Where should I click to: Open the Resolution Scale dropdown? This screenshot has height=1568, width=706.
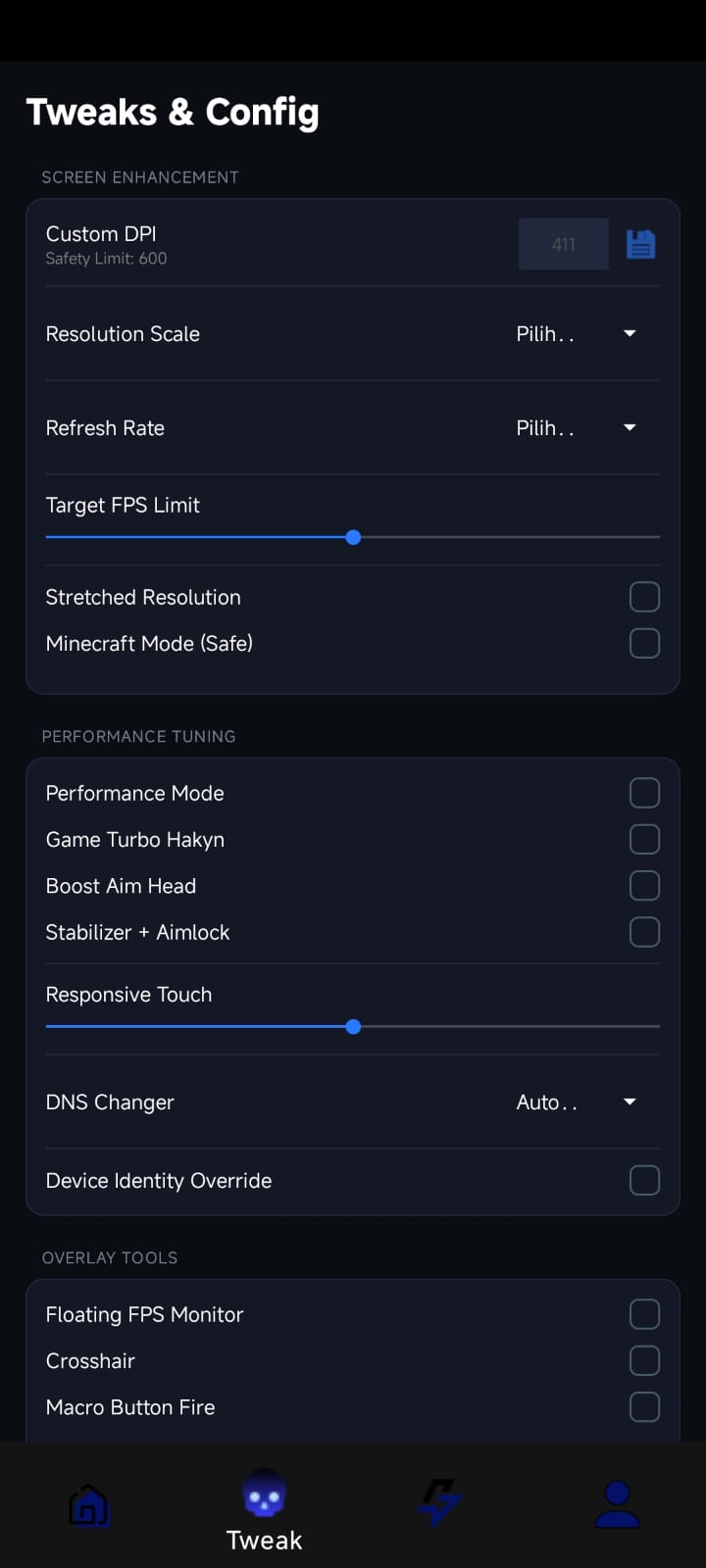point(579,333)
